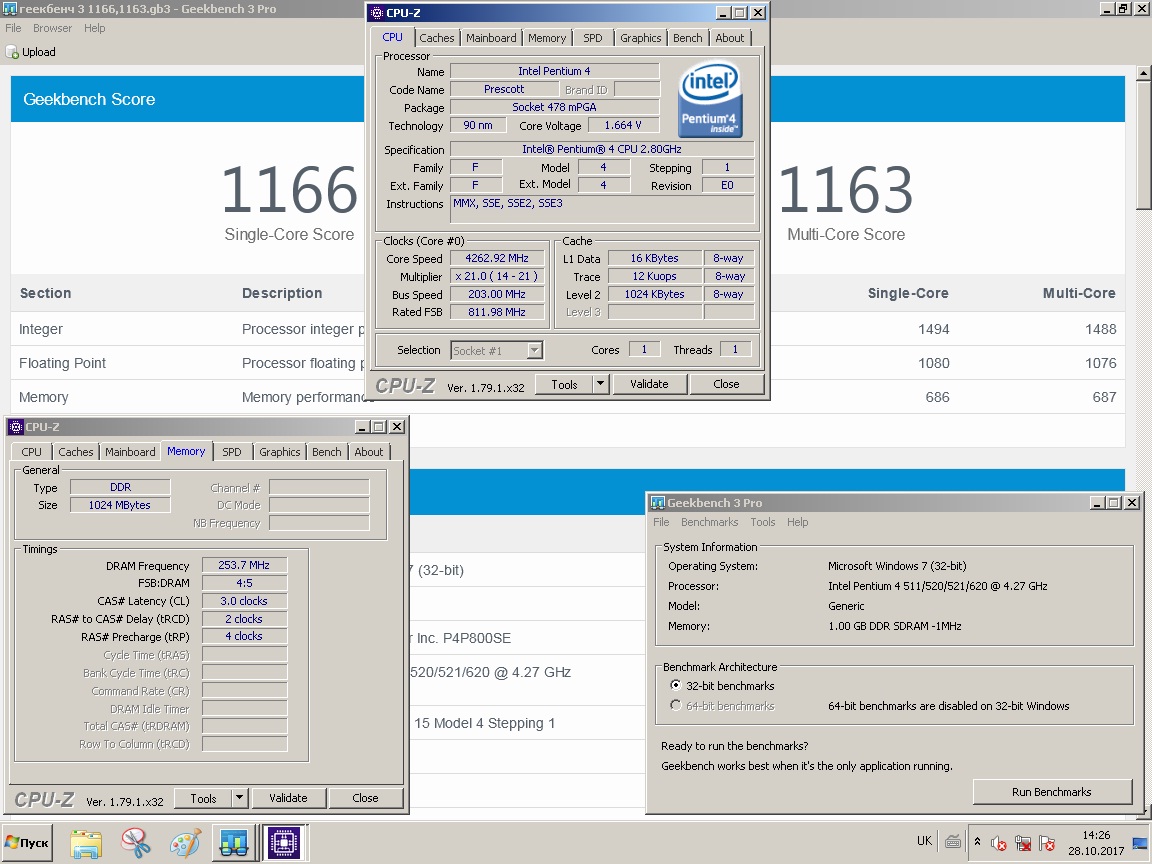Click the CPU-Z title icon in Memory window
Screen dimensions: 1152x864
(15, 427)
